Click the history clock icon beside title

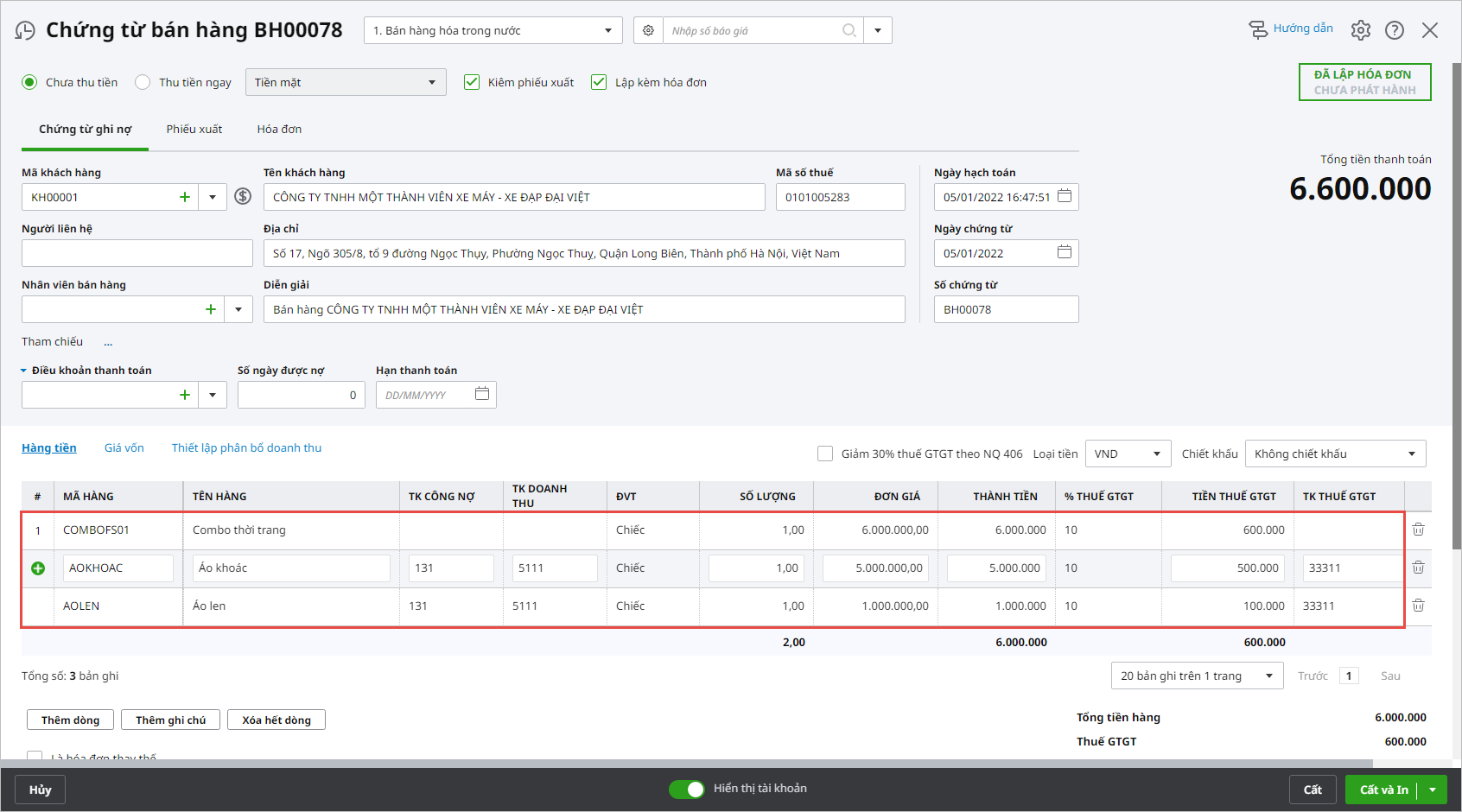click(x=25, y=31)
